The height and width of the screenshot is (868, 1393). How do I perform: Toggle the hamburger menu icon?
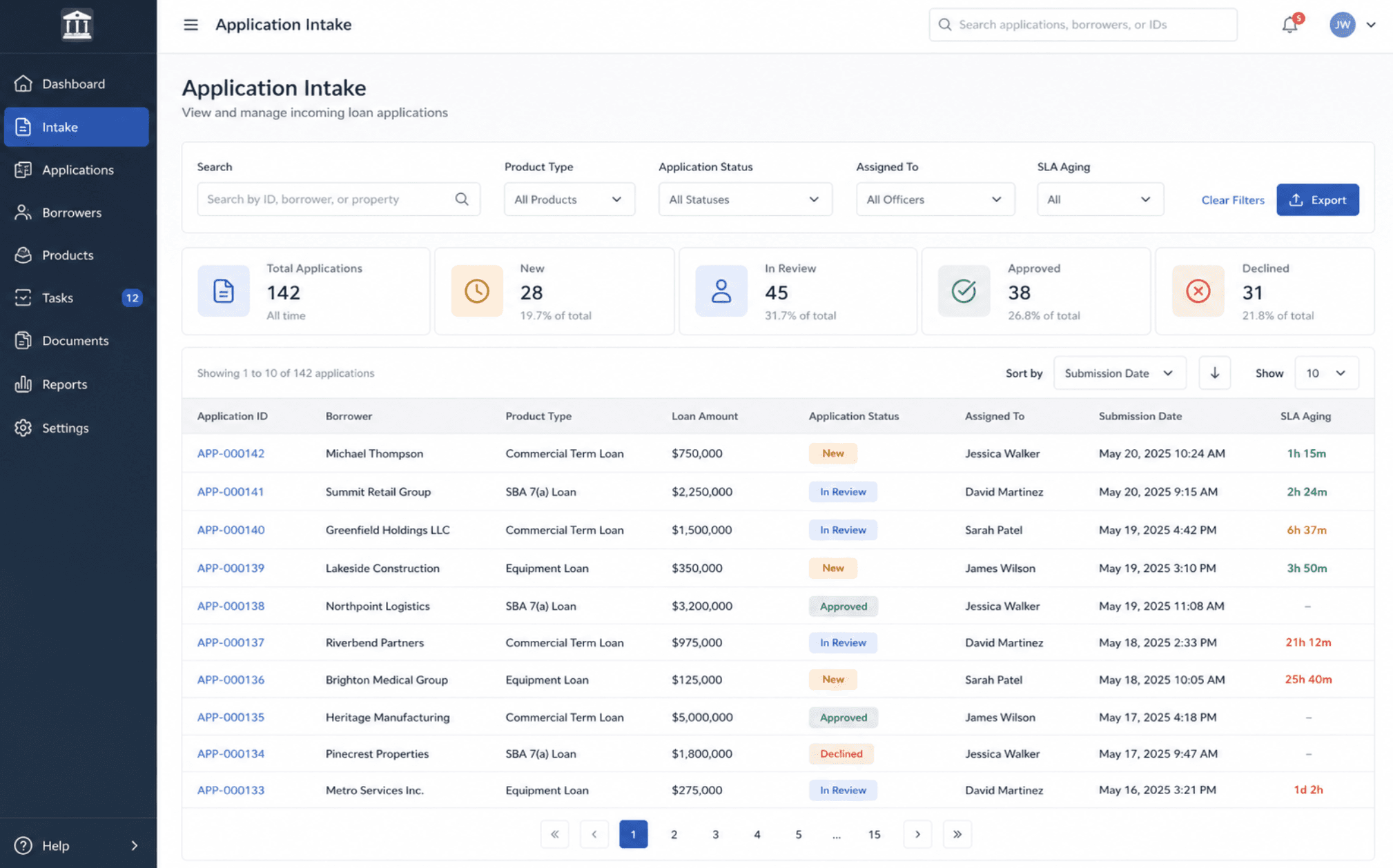pos(191,25)
